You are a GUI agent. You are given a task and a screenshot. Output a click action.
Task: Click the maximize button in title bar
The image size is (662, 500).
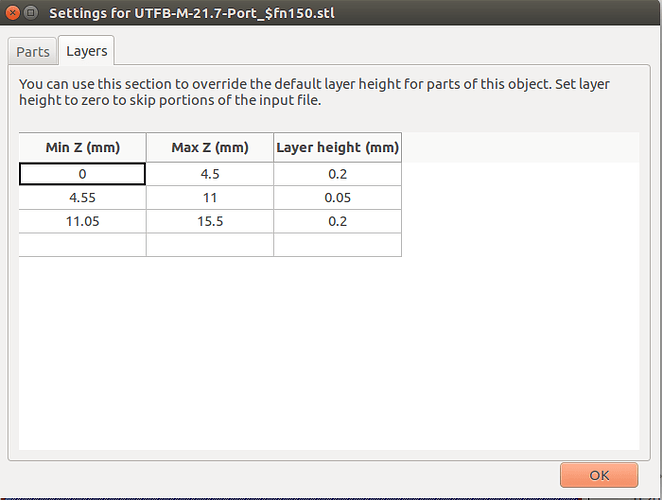tap(32, 13)
